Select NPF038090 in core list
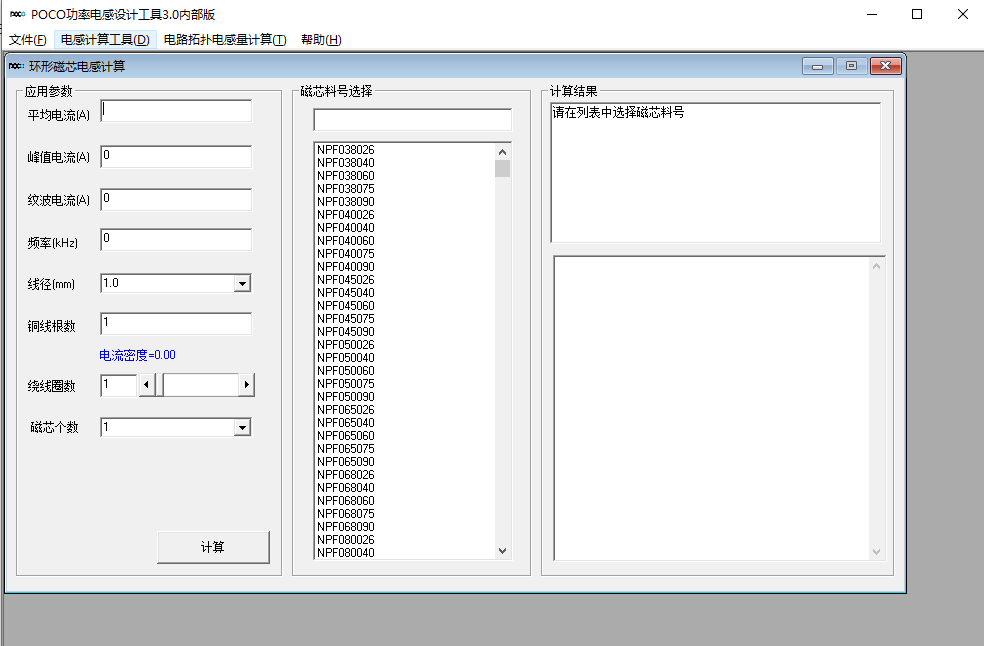Image resolution: width=984 pixels, height=646 pixels. coord(405,202)
